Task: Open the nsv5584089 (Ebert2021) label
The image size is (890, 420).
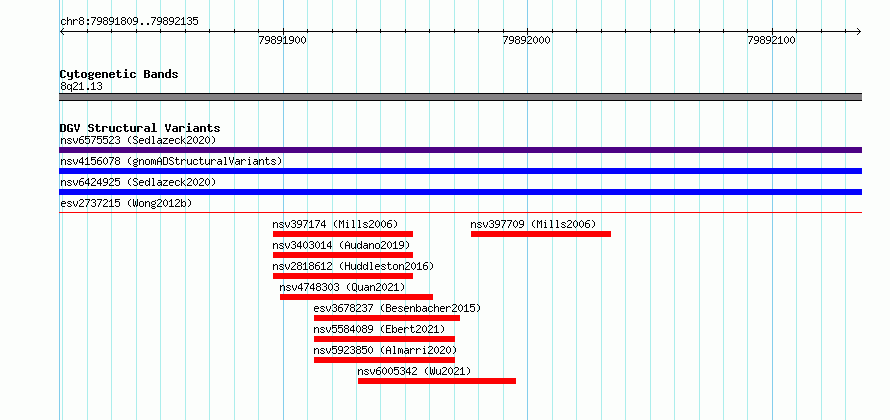Action: 379,329
